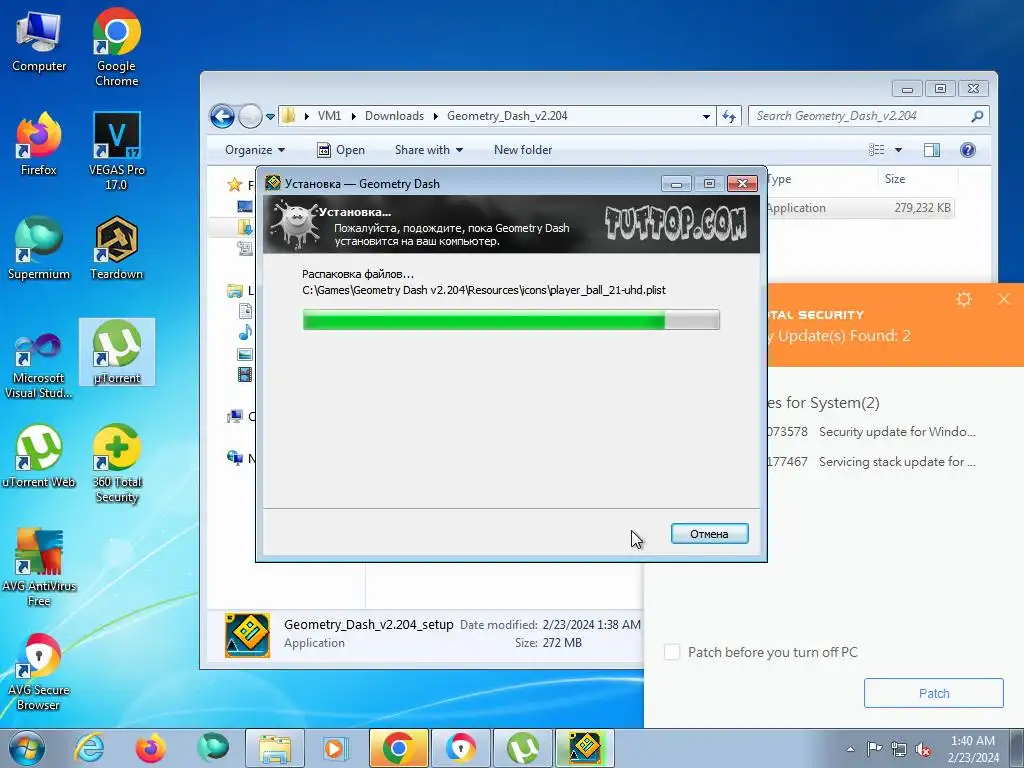
Task: Minimize the Geometry Dash installer window
Action: point(676,184)
